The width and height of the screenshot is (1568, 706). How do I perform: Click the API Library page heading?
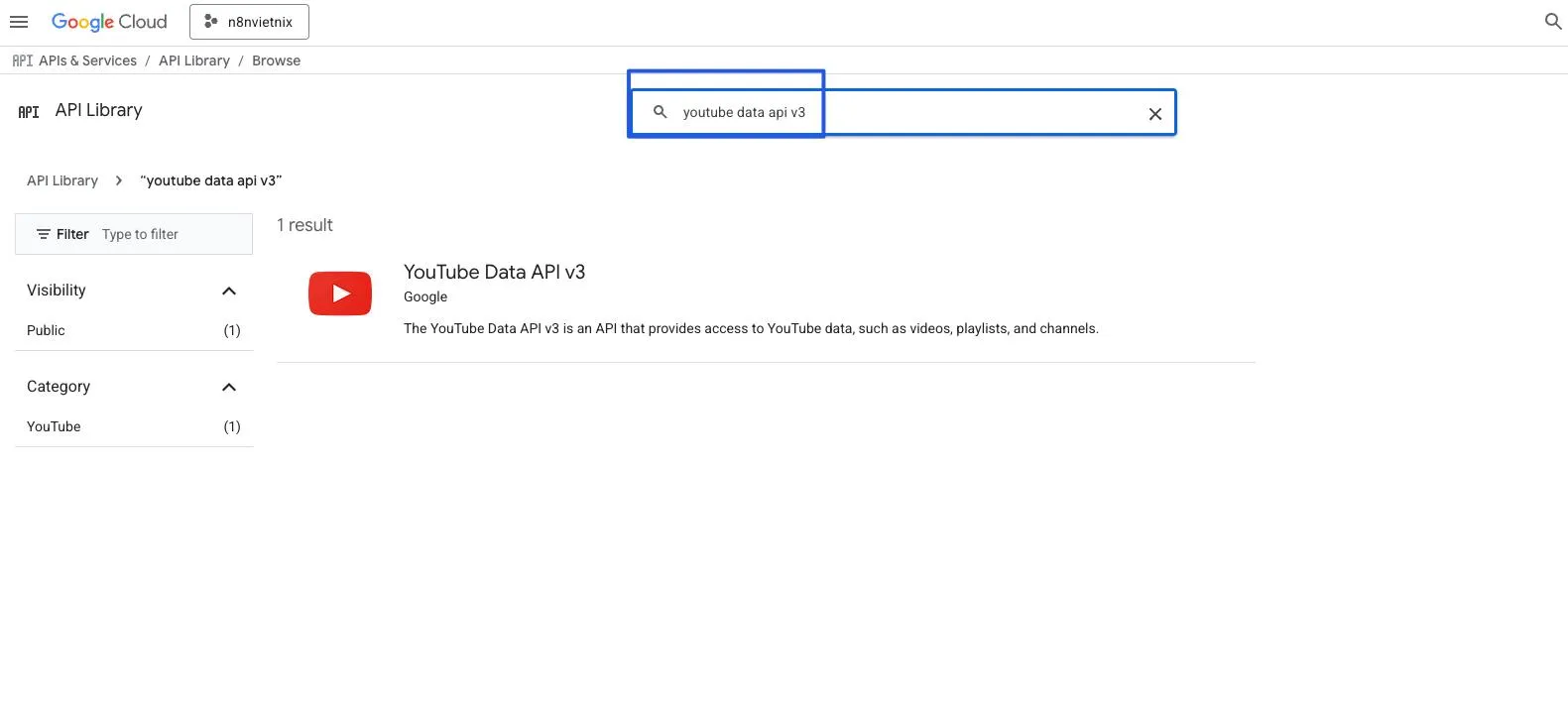tap(99, 110)
